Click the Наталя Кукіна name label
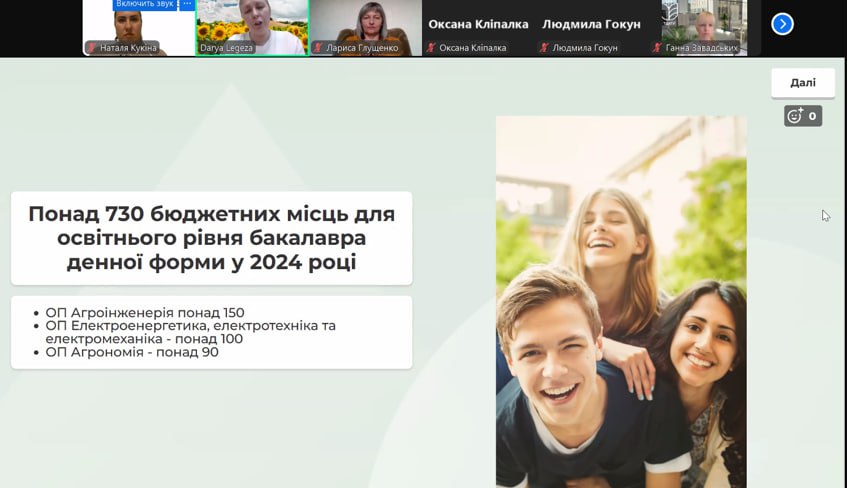Screen dimensions: 847x488 [128, 48]
